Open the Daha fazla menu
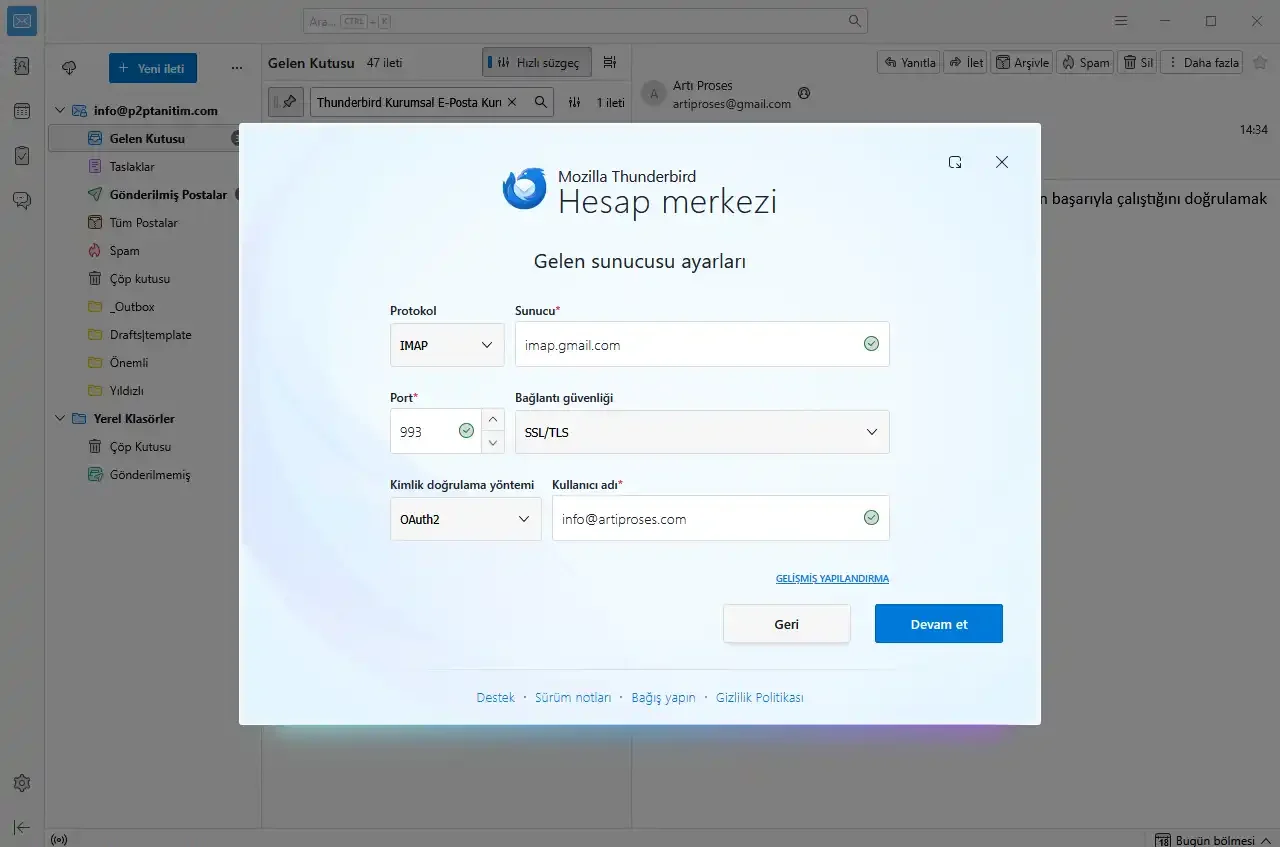1280x847 pixels. pyautogui.click(x=1202, y=62)
